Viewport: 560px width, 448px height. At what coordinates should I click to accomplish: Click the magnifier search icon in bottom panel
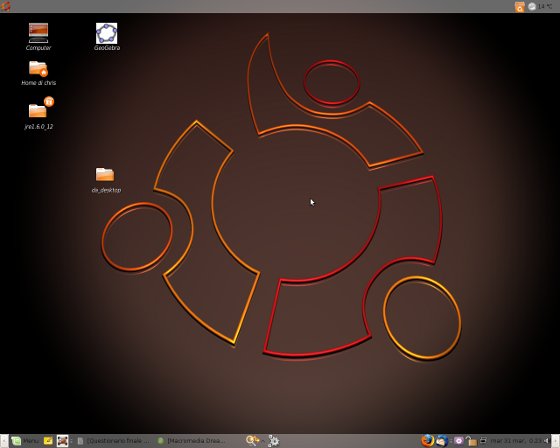[252, 441]
